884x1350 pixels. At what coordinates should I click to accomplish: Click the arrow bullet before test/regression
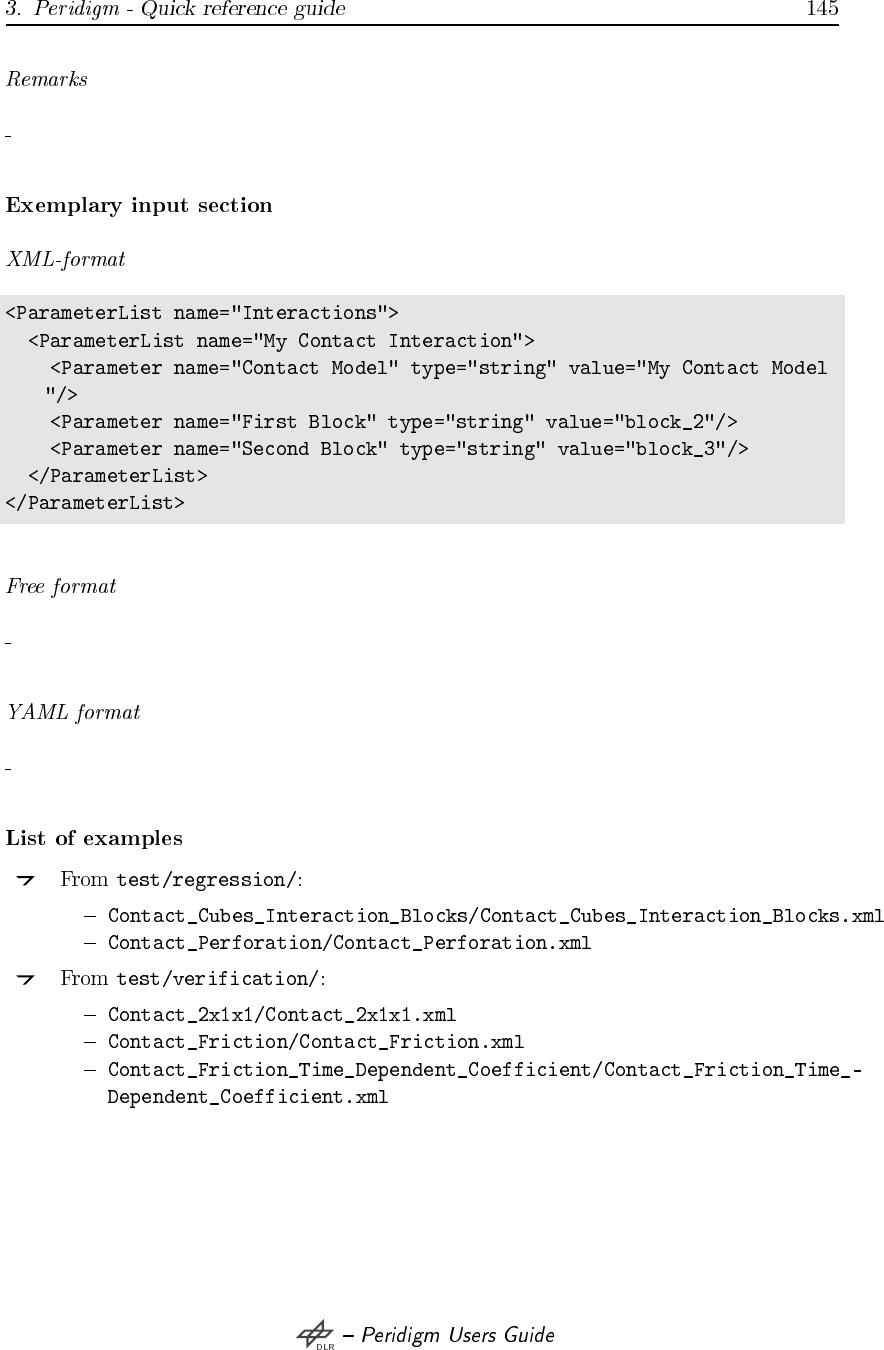(26, 880)
